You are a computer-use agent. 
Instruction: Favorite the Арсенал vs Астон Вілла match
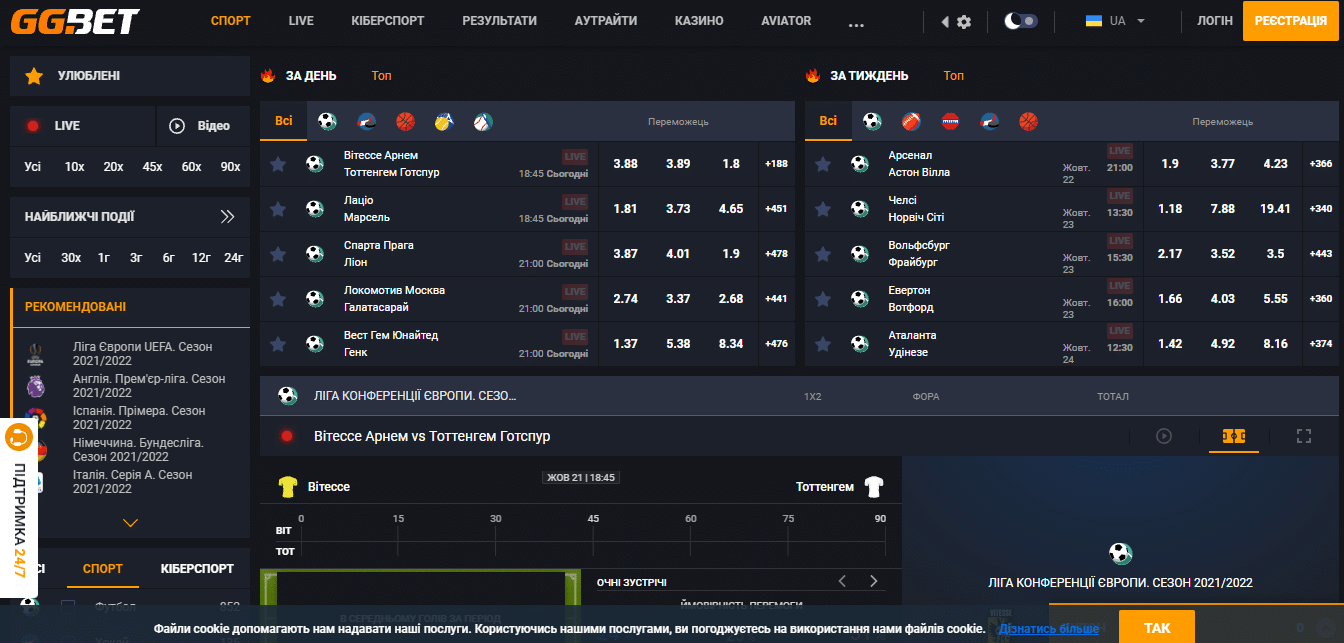tap(823, 164)
